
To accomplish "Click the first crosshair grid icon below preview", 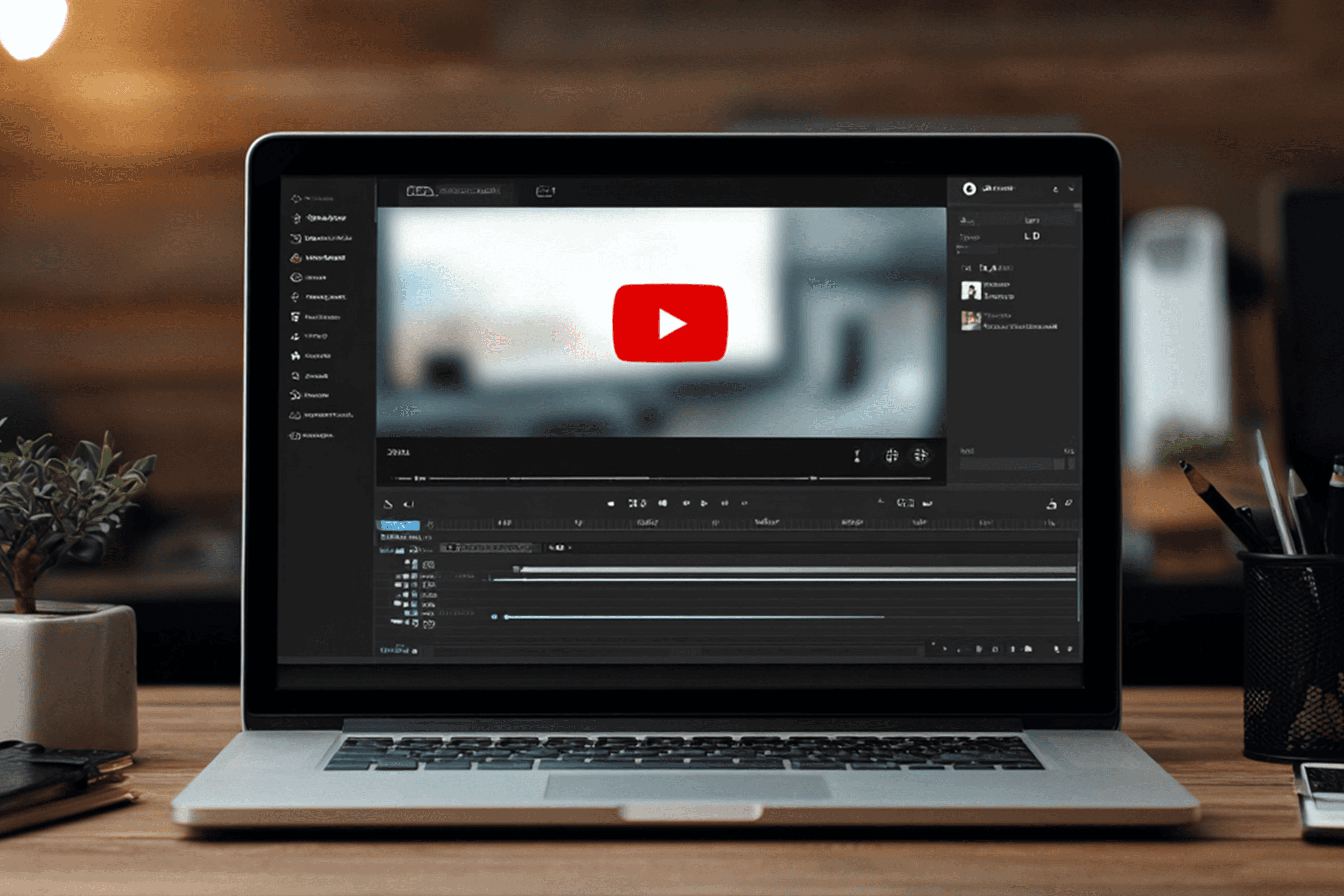I will click(891, 455).
